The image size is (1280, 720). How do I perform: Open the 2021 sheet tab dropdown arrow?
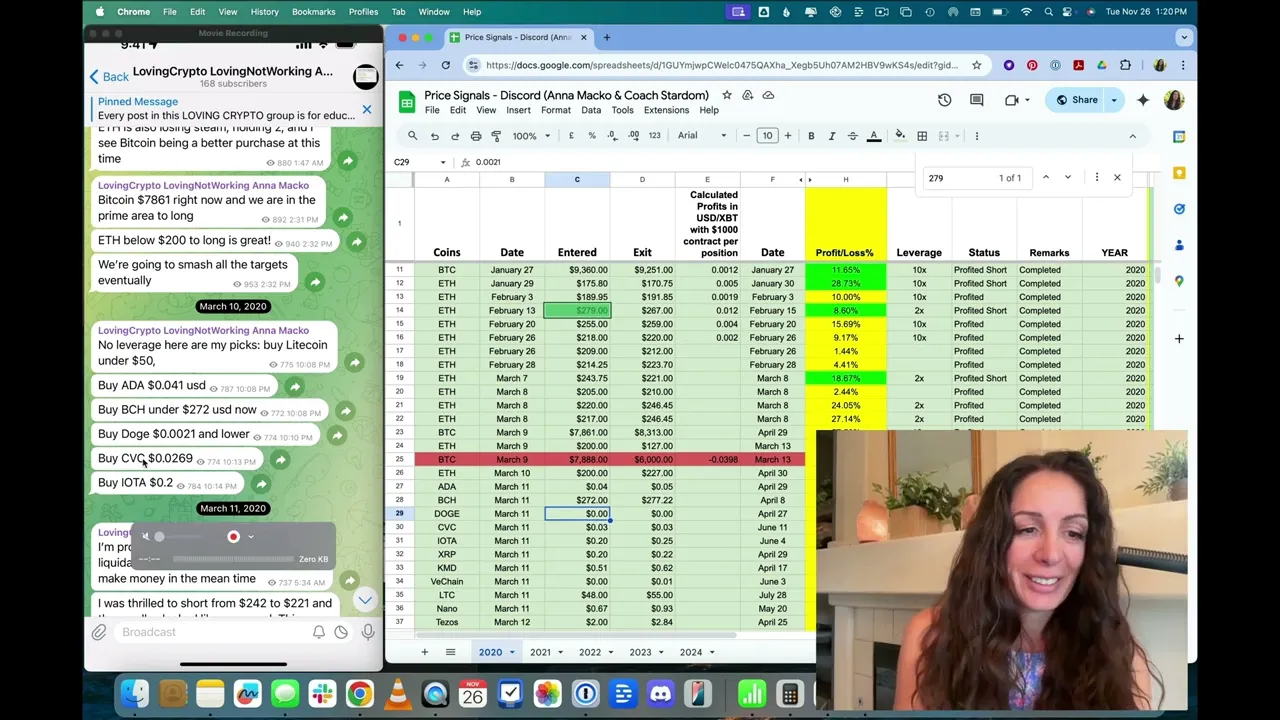click(x=559, y=653)
